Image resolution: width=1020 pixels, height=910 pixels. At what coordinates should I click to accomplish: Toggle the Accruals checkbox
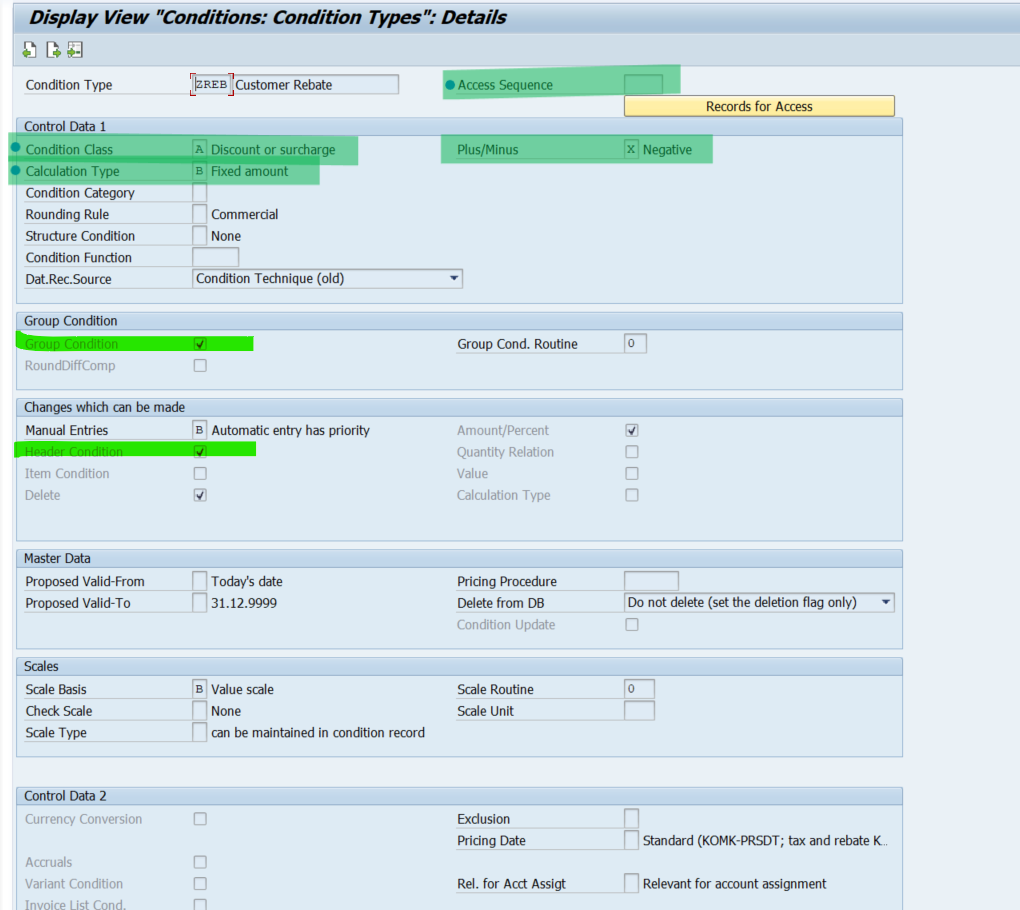pyautogui.click(x=200, y=862)
